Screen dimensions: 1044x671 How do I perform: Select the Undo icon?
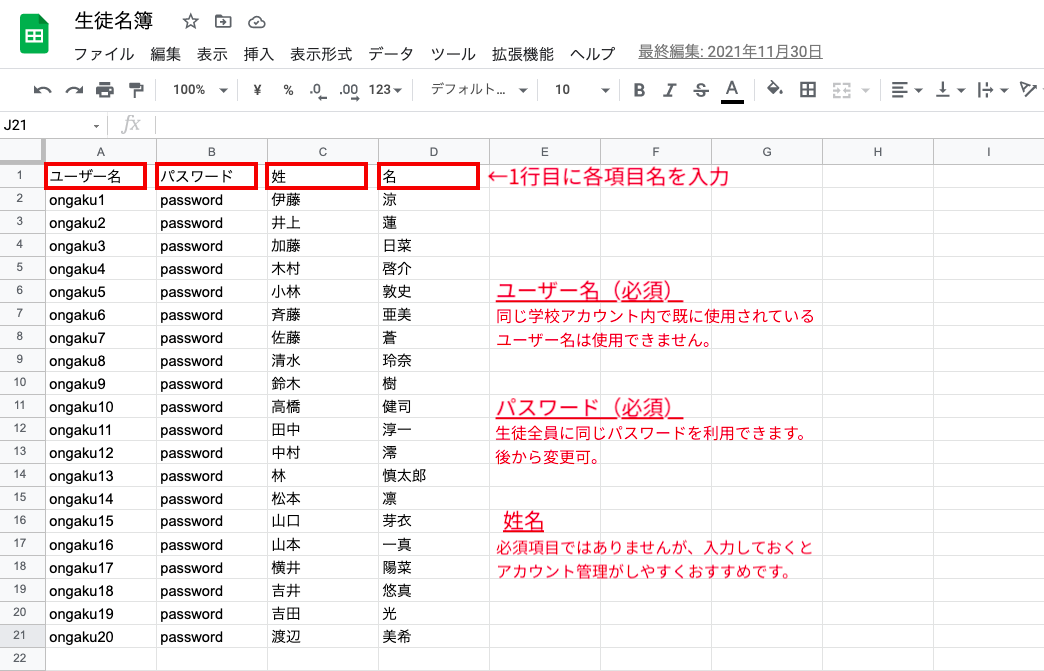coord(40,89)
